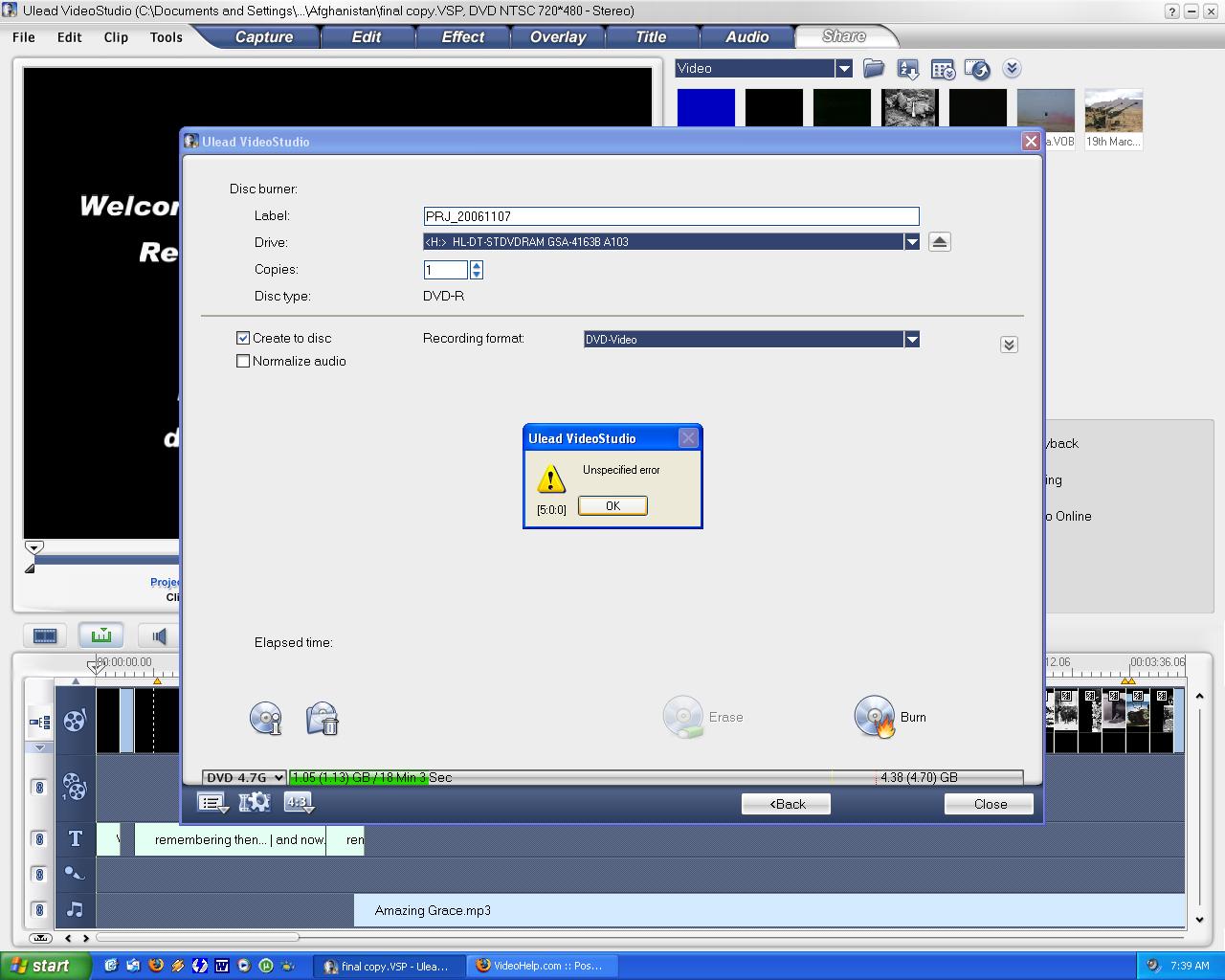This screenshot has height=980, width=1225.
Task: Switch to Storyboard view
Action: [x=45, y=635]
